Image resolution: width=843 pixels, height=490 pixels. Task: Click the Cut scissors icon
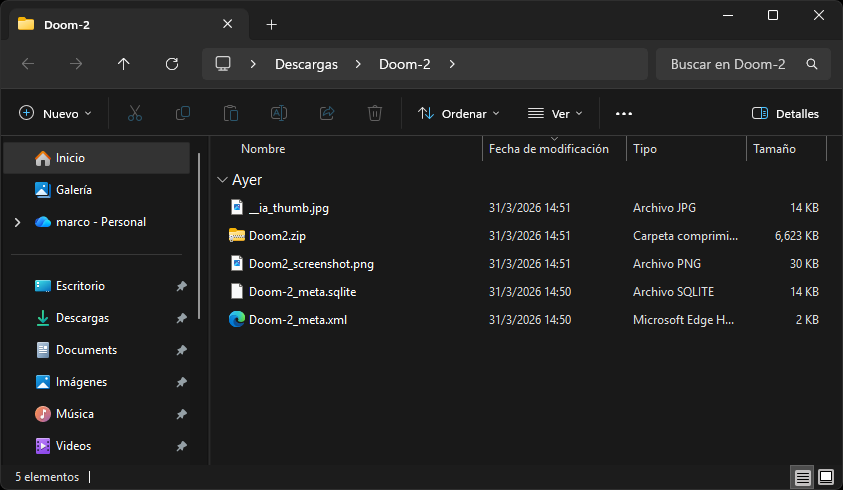135,114
